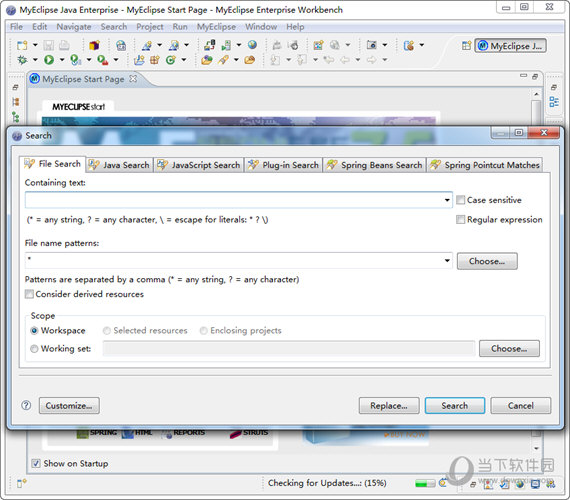The image size is (570, 500).
Task: Switch to the Plug-in Search tab
Action: 283,165
